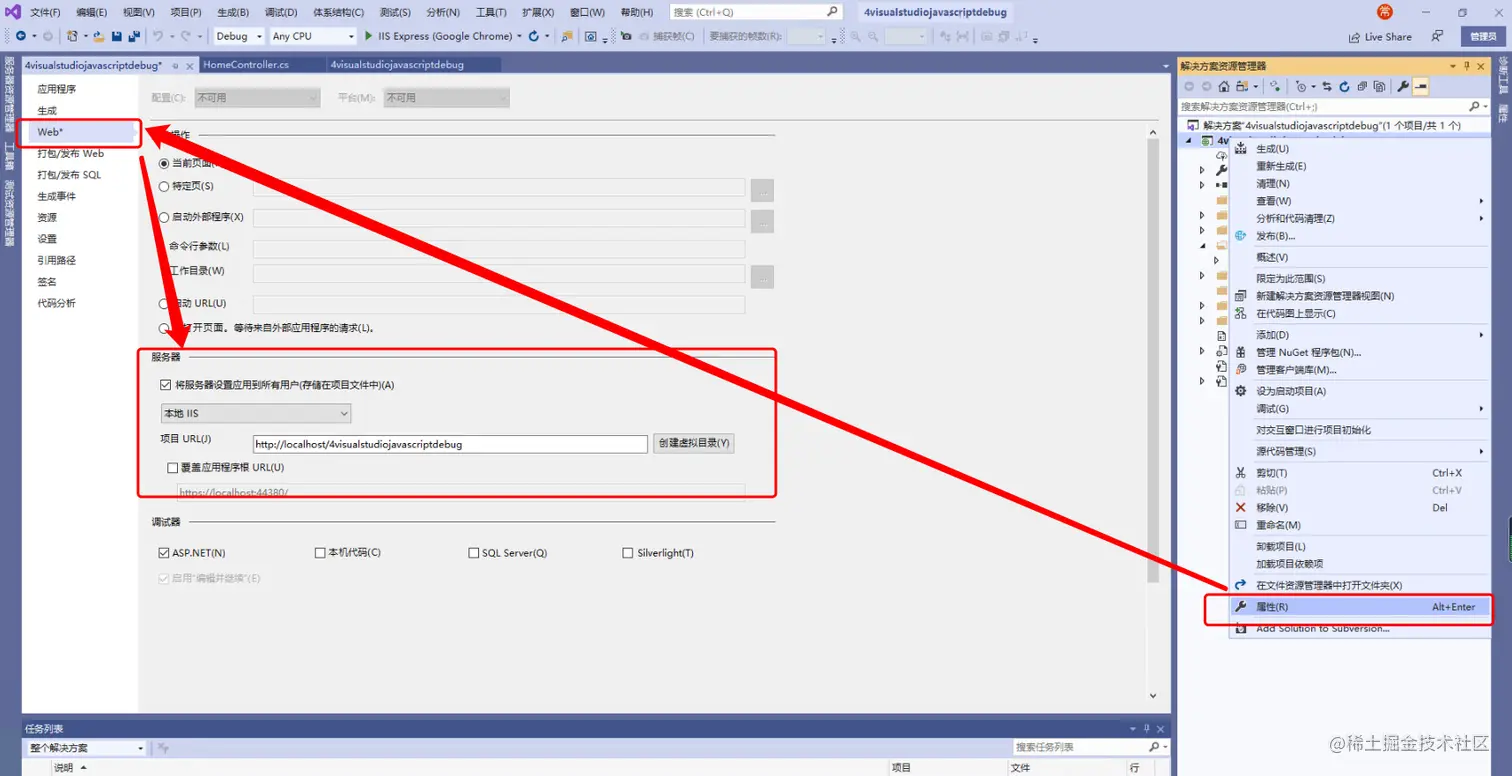Select 属性(R) in the context menu

click(x=1359, y=607)
